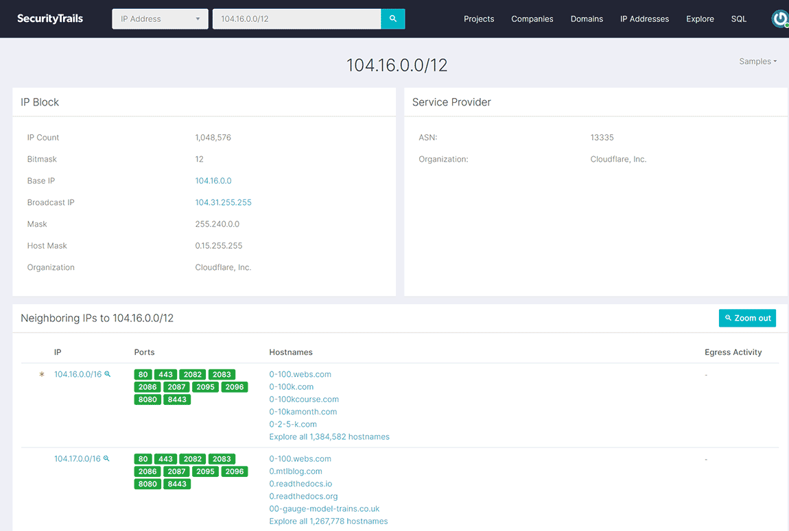789x531 pixels.
Task: Open hostname 0.readthedocs.io
Action: [x=300, y=484]
